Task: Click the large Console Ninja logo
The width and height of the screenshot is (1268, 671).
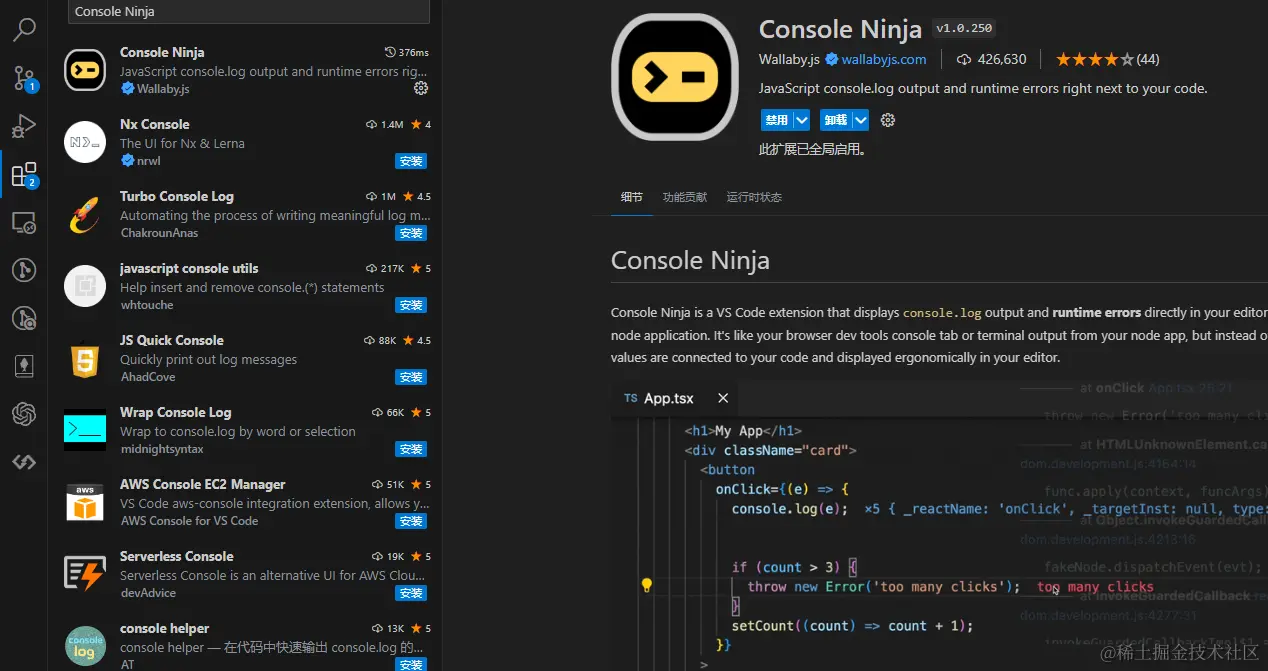Action: [x=674, y=76]
